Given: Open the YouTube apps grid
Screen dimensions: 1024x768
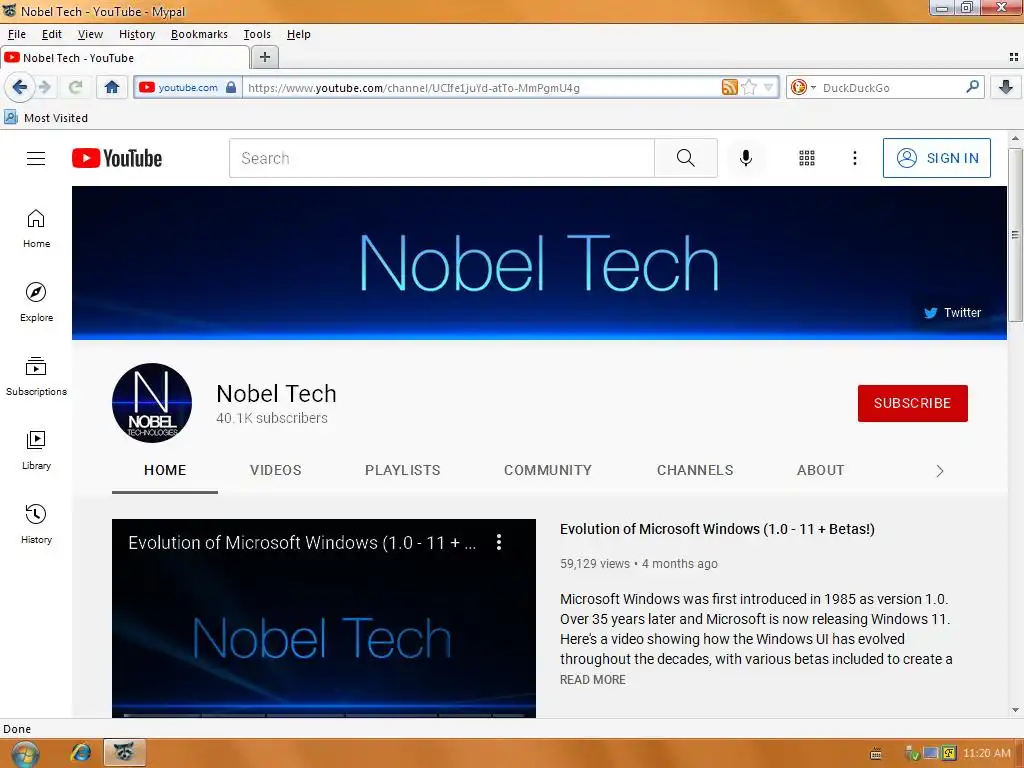Looking at the screenshot, I should (x=807, y=158).
